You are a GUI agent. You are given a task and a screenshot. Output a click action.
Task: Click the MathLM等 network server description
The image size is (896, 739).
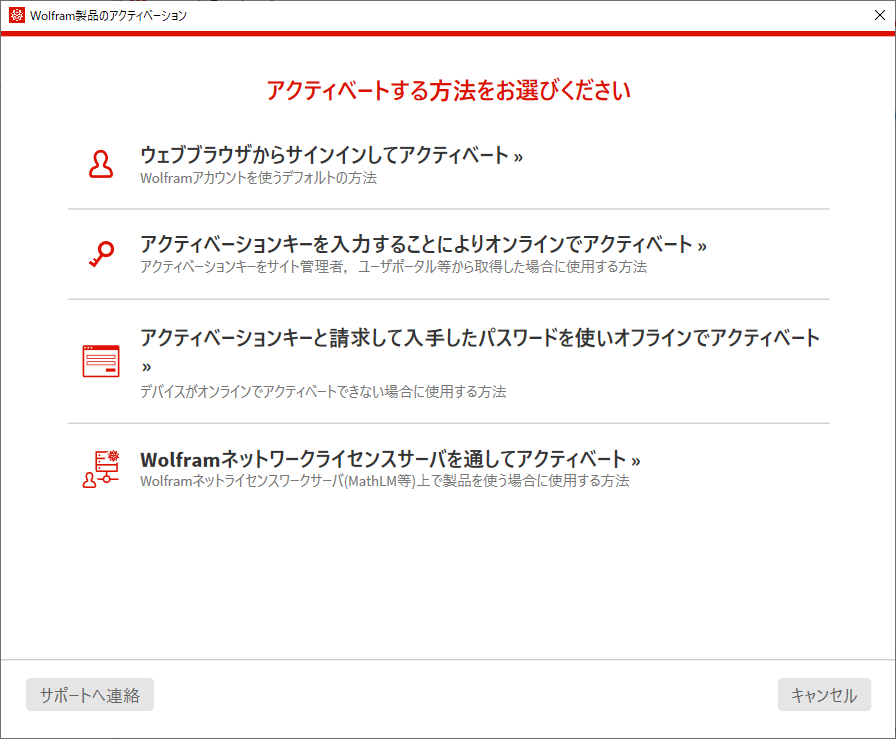(x=385, y=481)
